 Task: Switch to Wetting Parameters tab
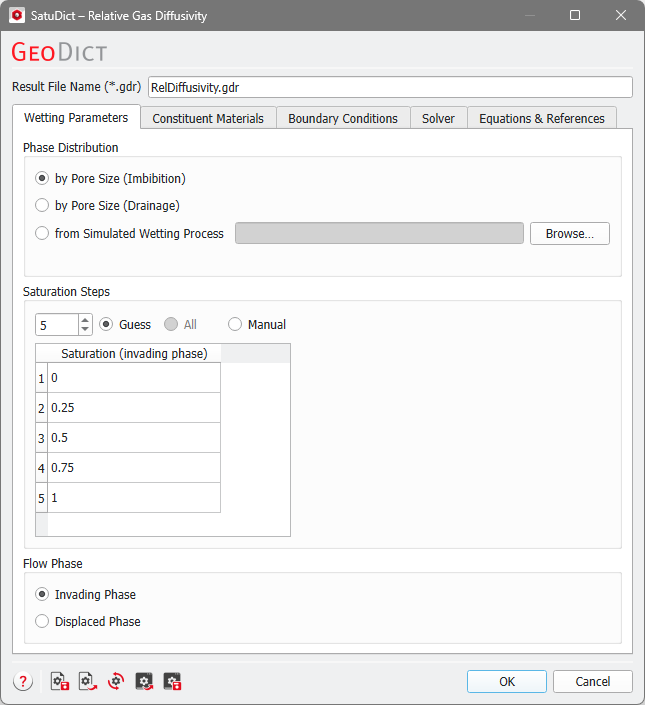tap(76, 118)
